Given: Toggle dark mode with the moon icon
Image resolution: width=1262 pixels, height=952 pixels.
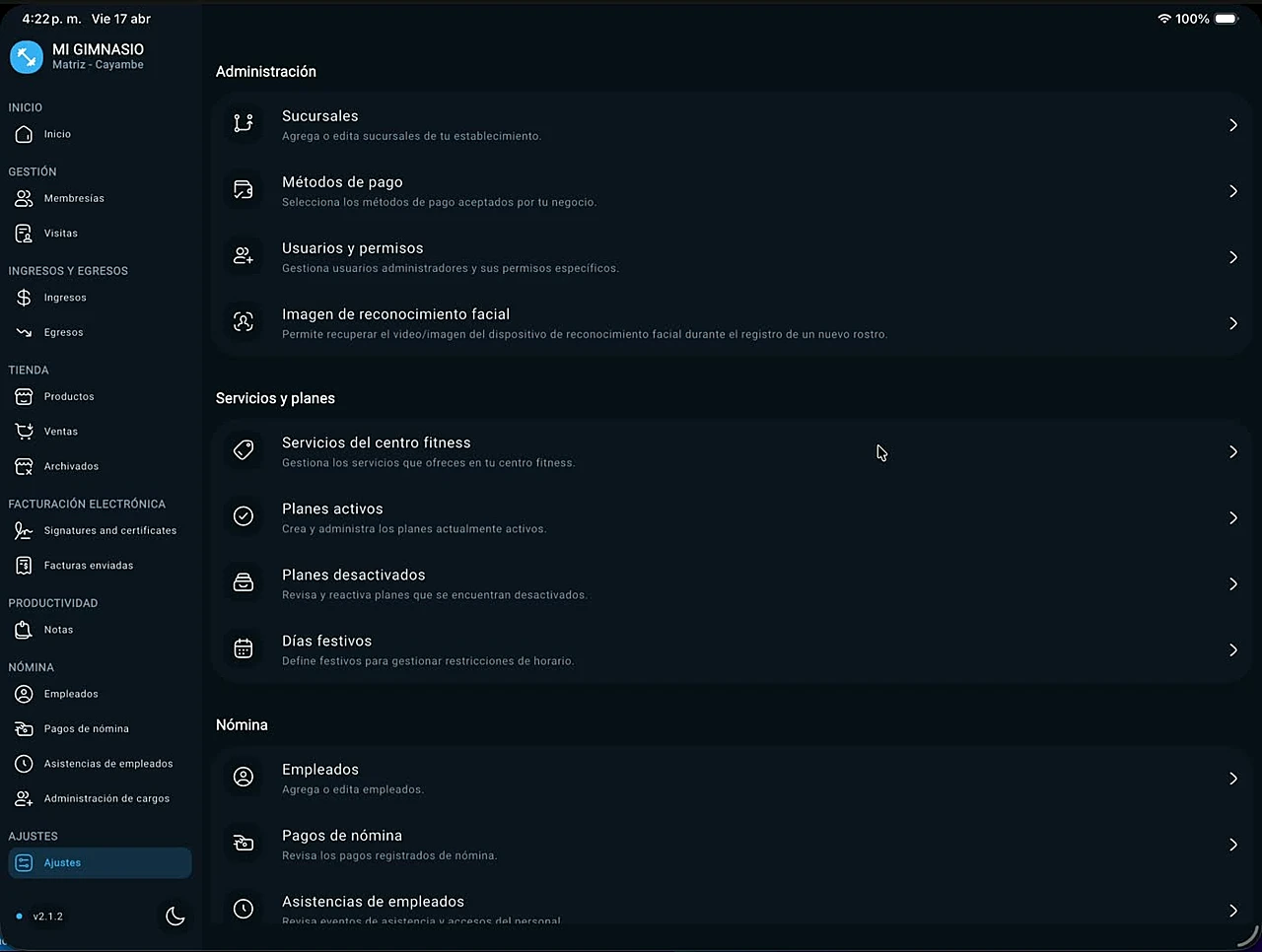Looking at the screenshot, I should click(175, 917).
